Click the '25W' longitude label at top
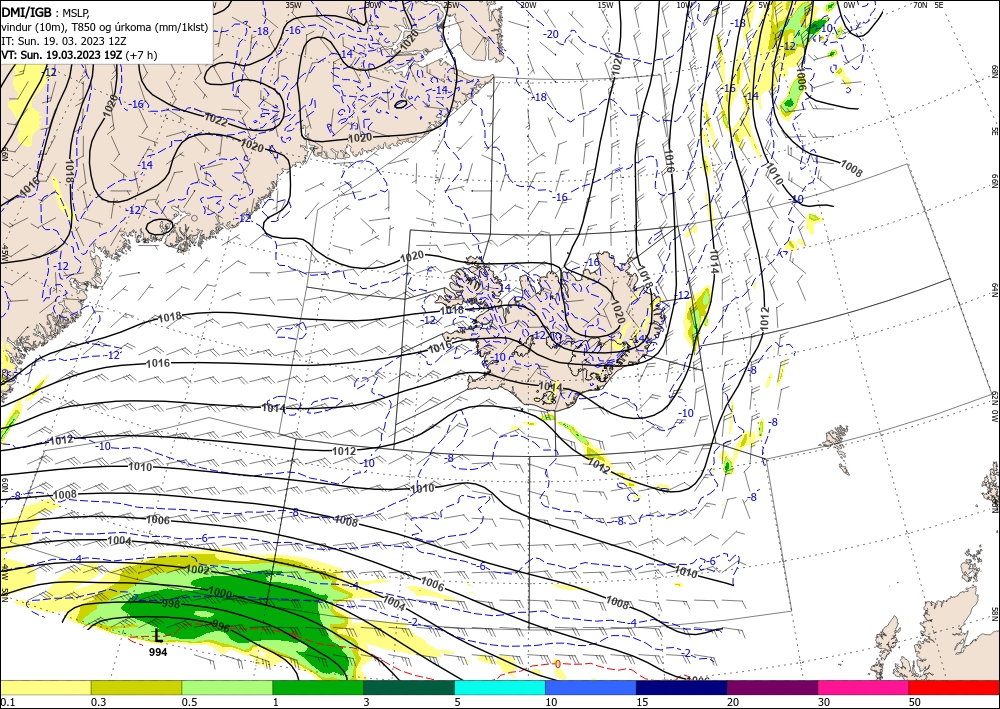1000x709 pixels. click(x=451, y=4)
